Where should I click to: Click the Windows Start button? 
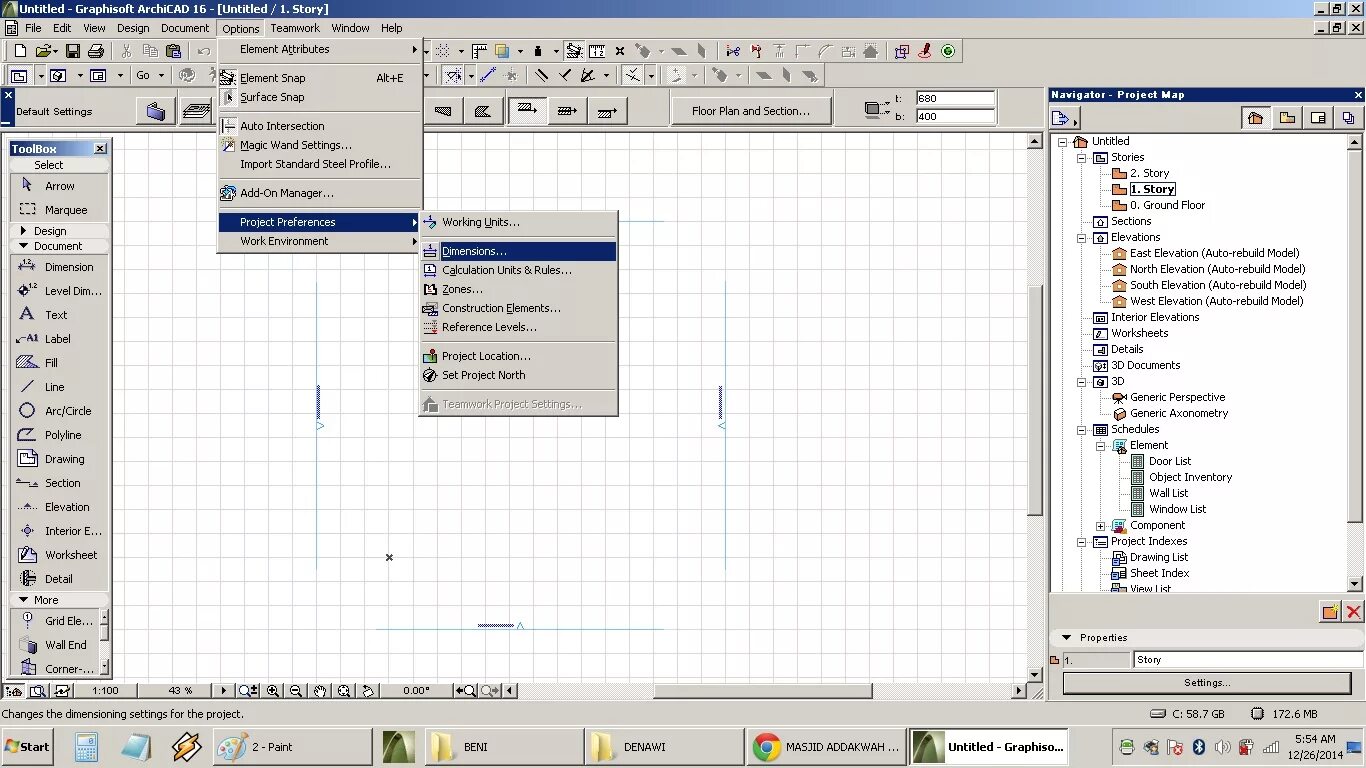(x=27, y=747)
